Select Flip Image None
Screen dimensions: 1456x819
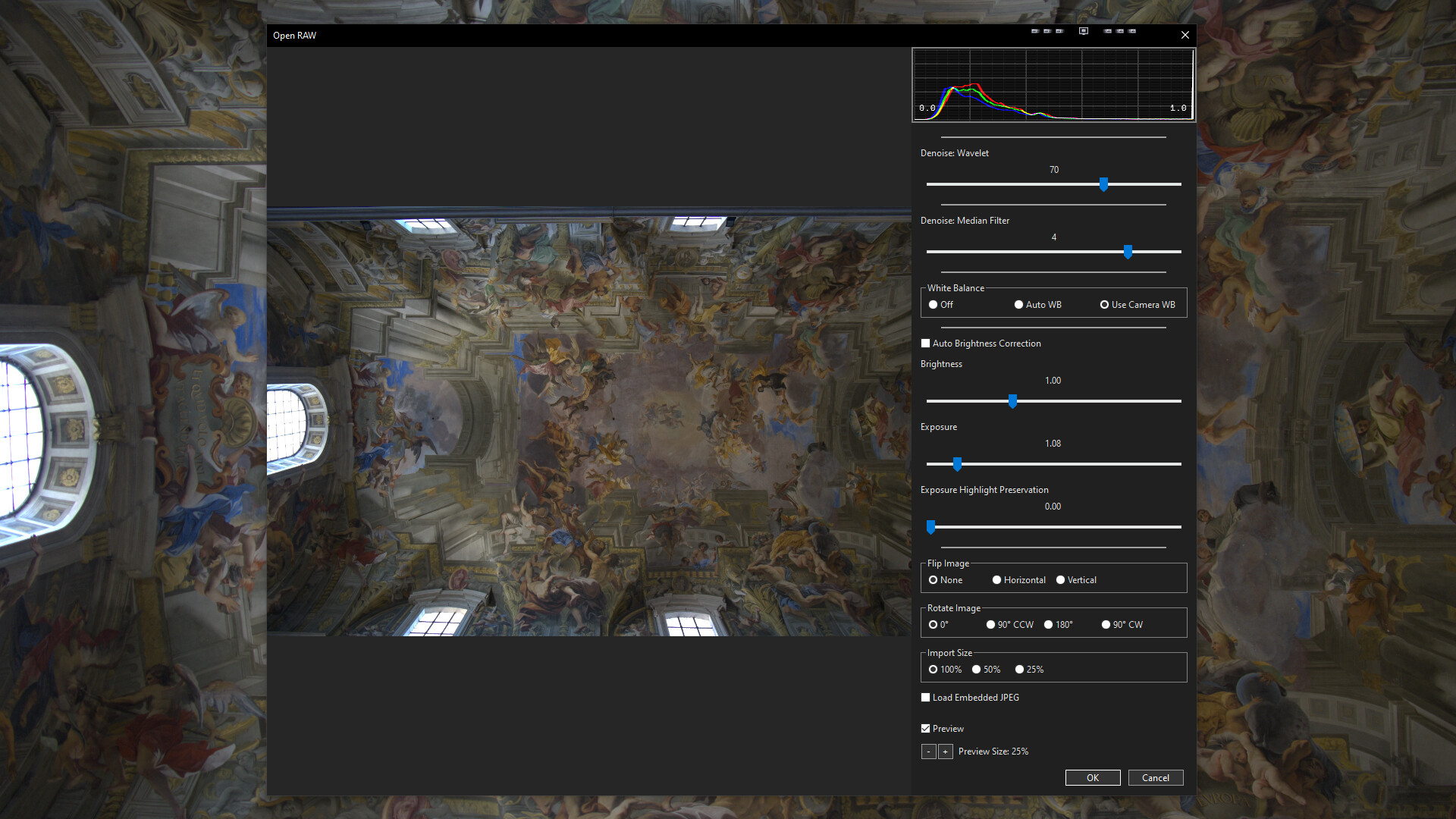945,580
